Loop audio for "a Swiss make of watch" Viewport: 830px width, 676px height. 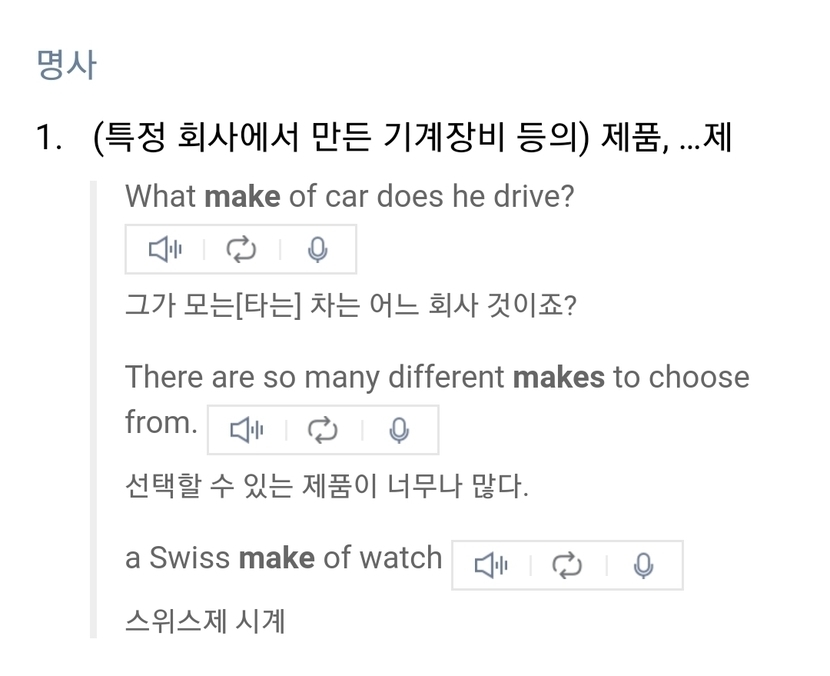coord(567,566)
